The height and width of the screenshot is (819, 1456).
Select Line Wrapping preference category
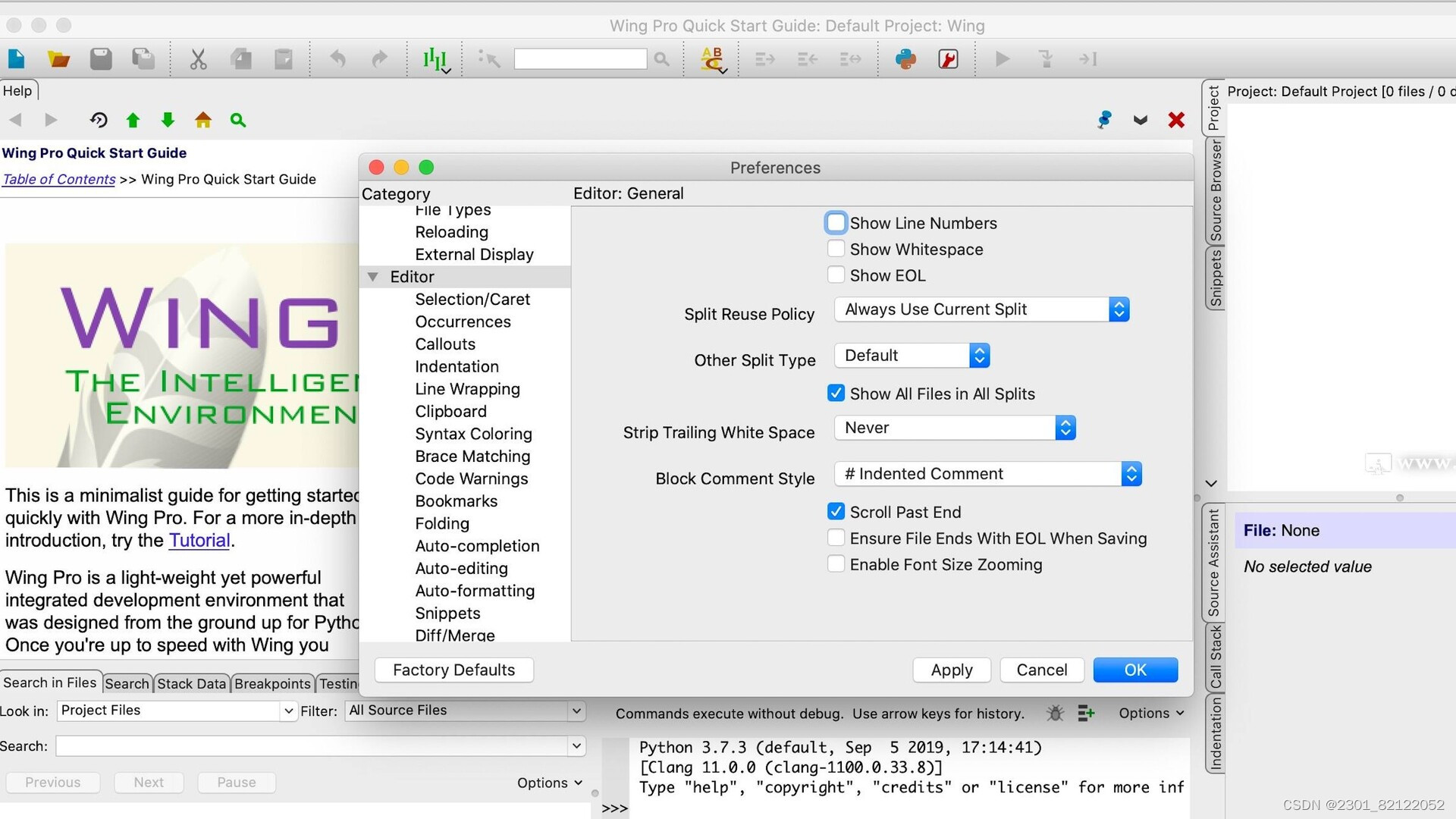pos(467,389)
